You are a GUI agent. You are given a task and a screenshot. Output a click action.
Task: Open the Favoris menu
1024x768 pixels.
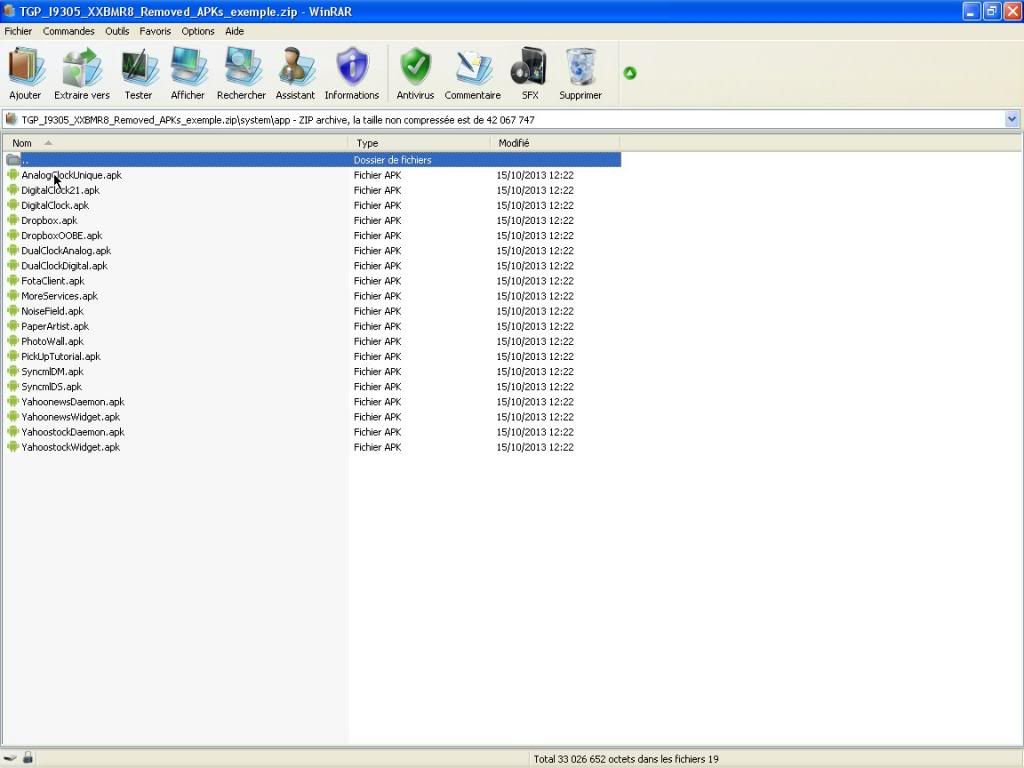pyautogui.click(x=155, y=31)
